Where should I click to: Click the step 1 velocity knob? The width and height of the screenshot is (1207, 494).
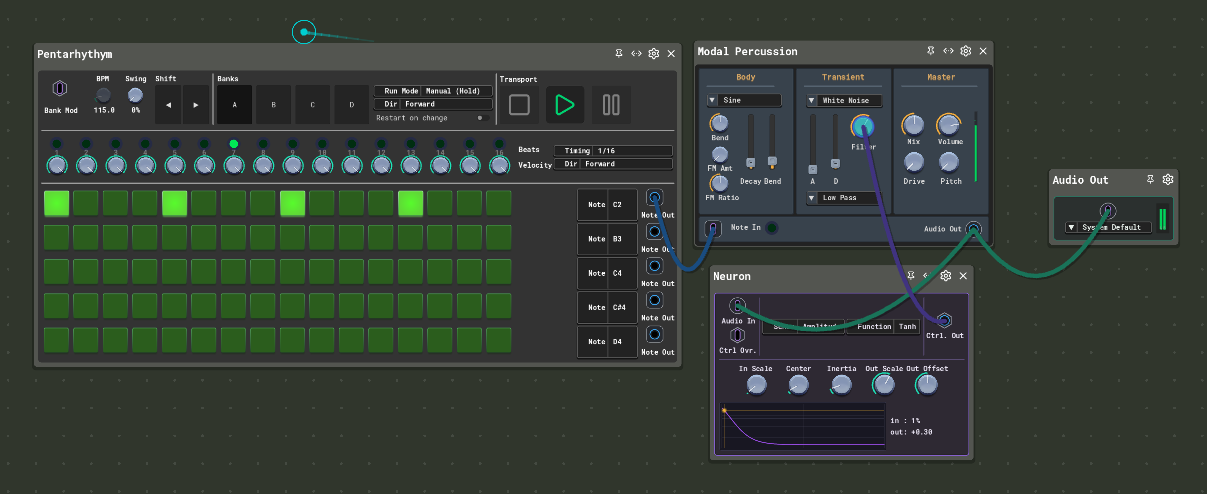click(x=57, y=164)
